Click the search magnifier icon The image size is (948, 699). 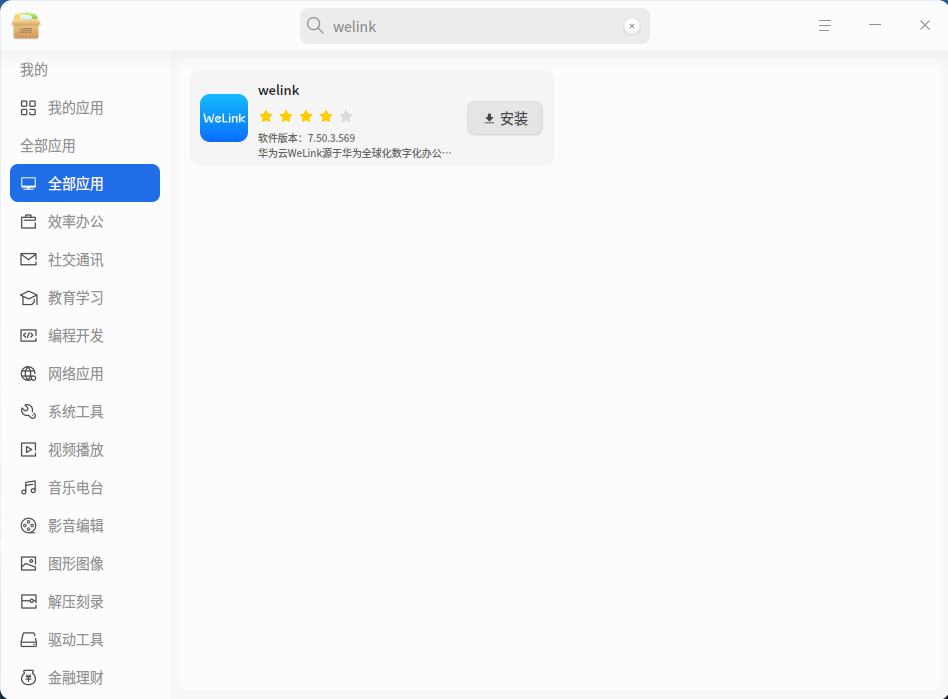click(x=315, y=25)
